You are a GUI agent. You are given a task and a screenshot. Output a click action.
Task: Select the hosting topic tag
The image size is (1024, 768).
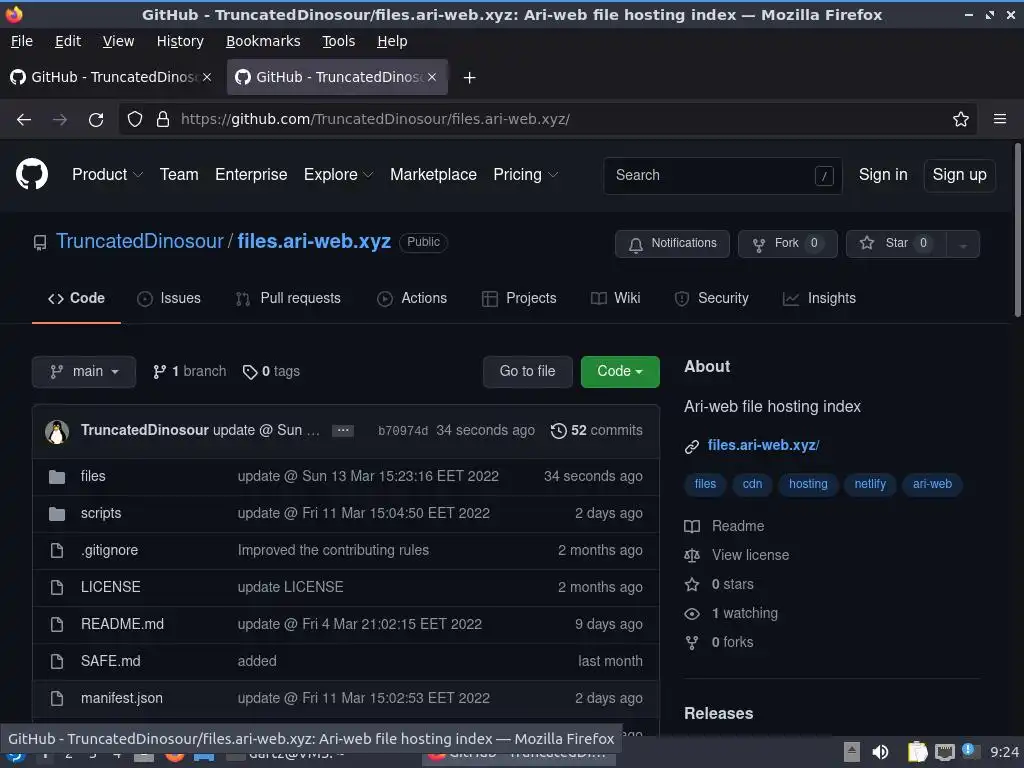point(808,485)
